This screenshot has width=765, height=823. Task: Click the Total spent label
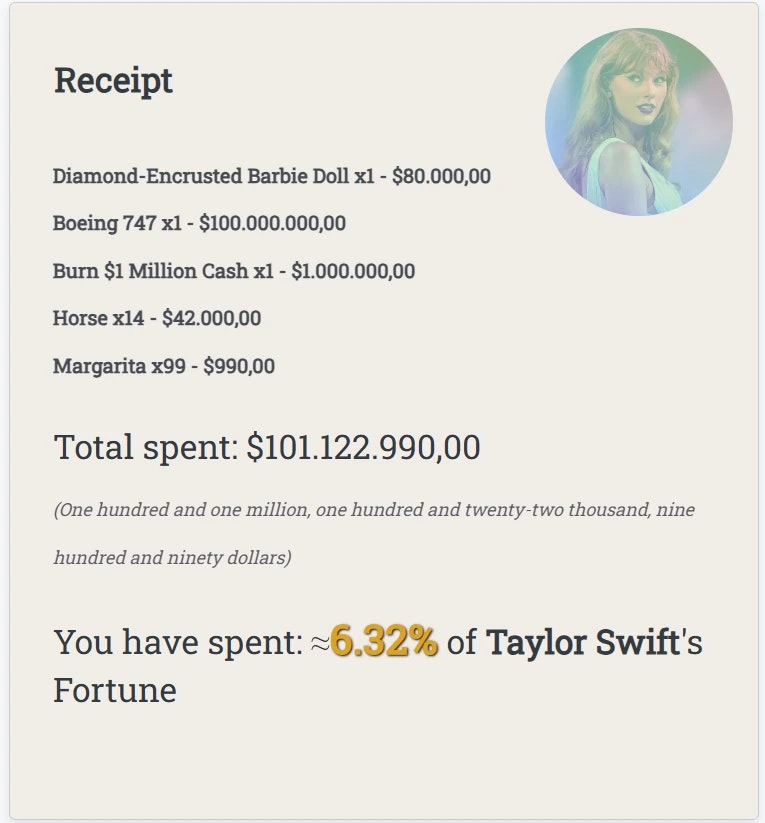pyautogui.click(x=146, y=448)
